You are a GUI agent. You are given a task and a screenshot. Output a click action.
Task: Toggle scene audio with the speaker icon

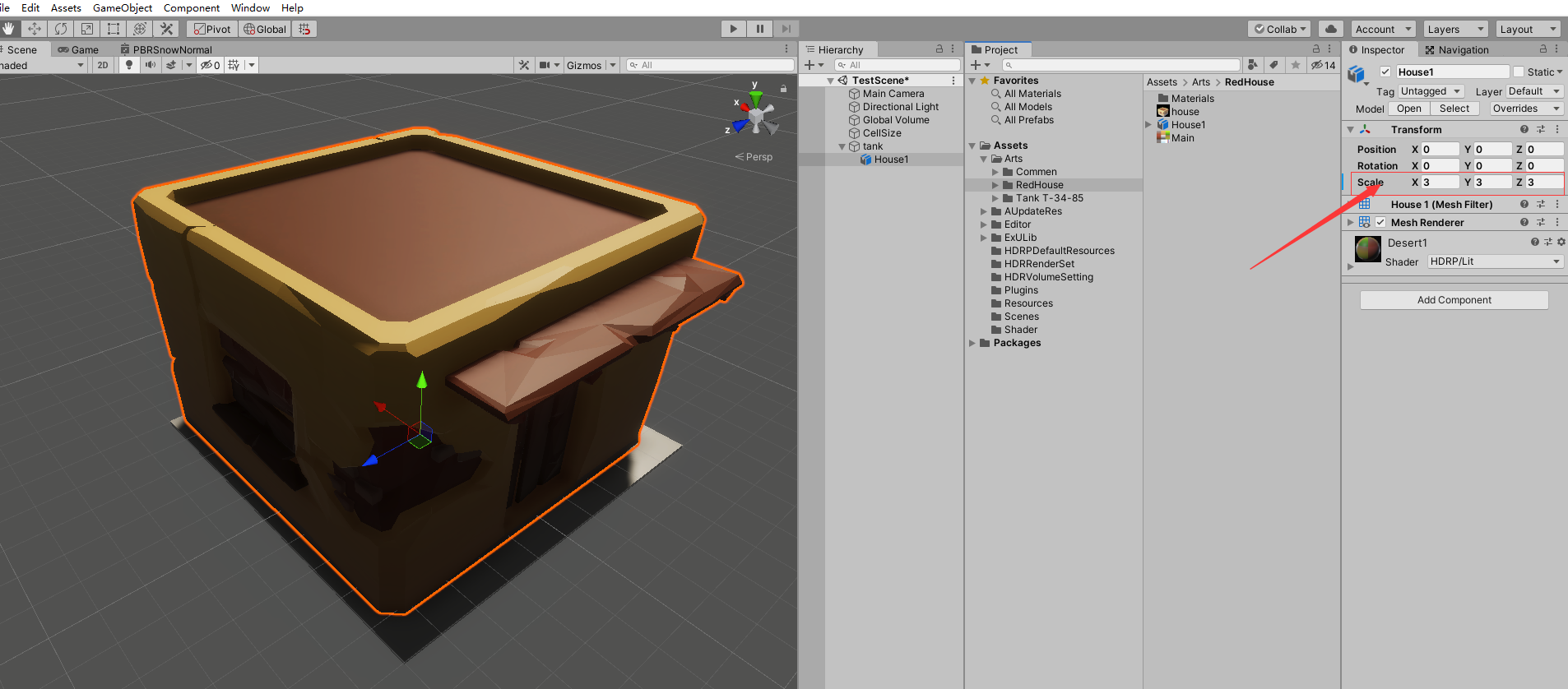pos(150,65)
